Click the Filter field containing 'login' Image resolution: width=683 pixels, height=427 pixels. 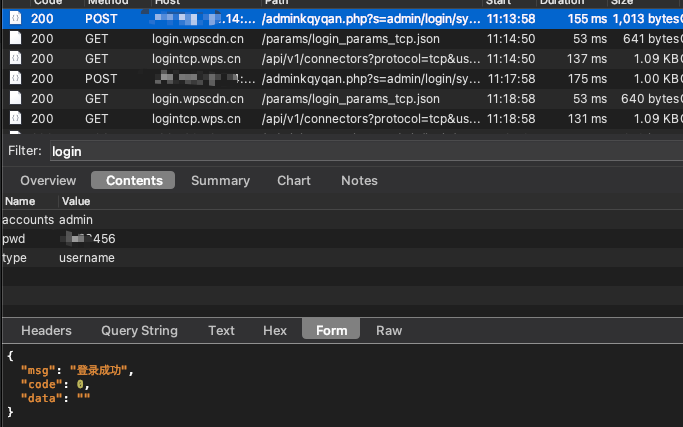(x=366, y=151)
